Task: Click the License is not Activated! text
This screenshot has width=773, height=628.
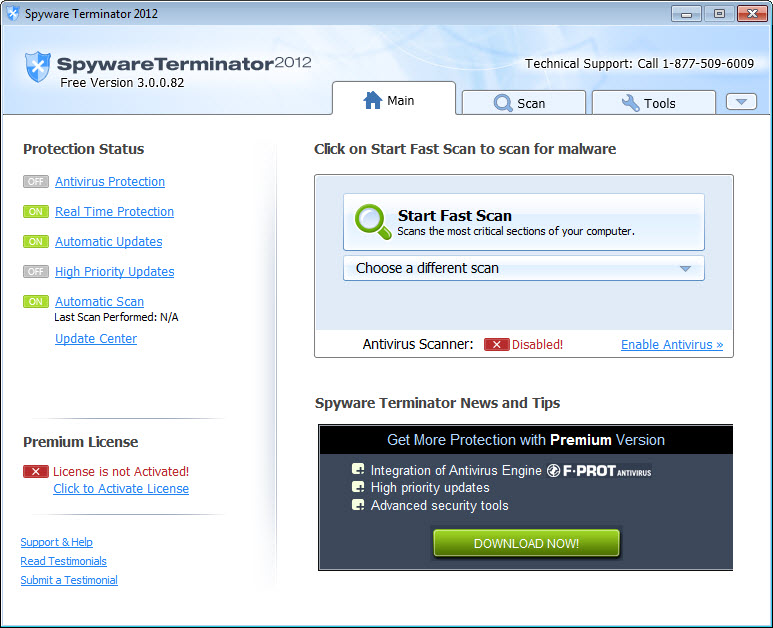Action: tap(121, 471)
